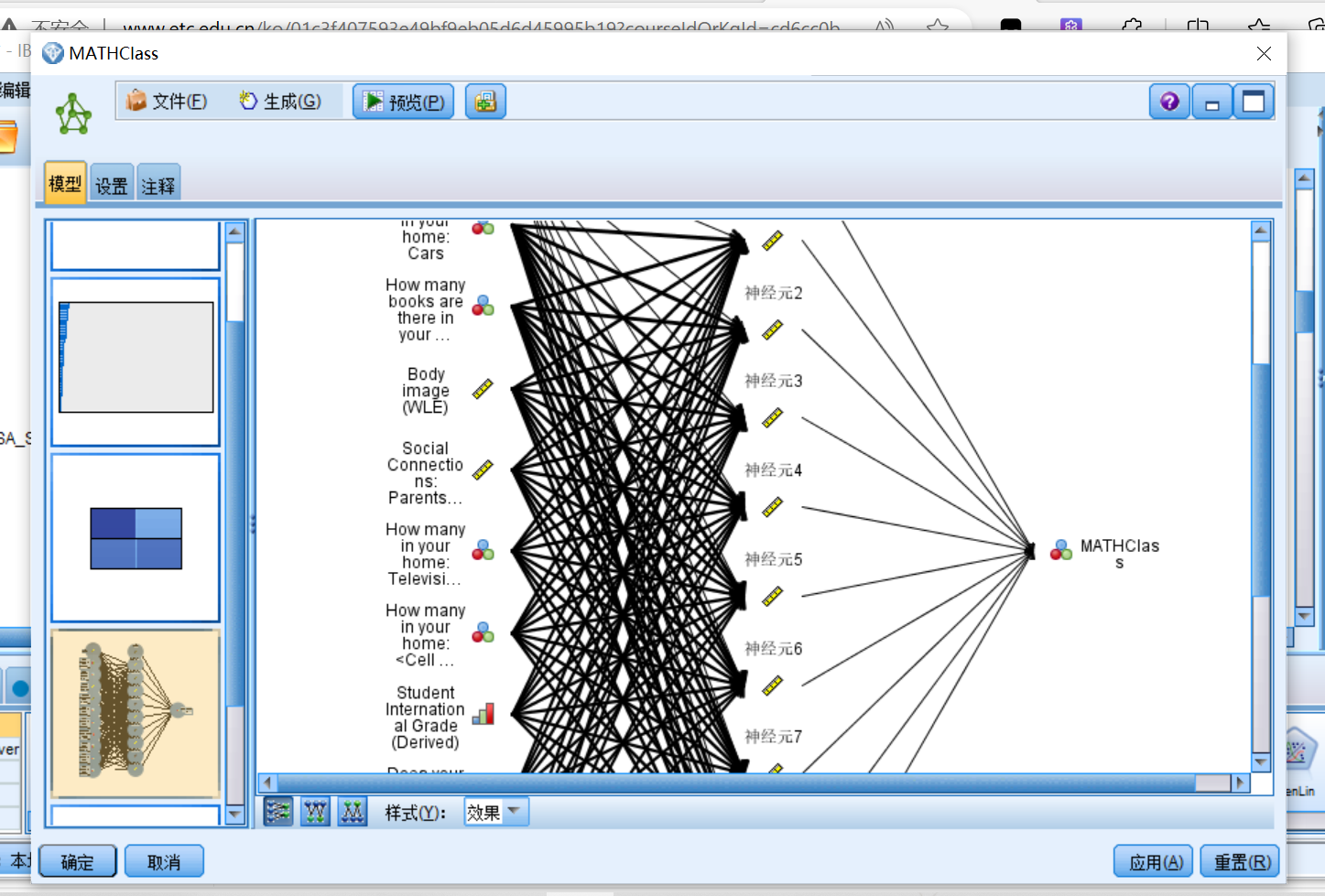
Task: Minimize the MATHClass dialog
Action: pyautogui.click(x=1211, y=102)
